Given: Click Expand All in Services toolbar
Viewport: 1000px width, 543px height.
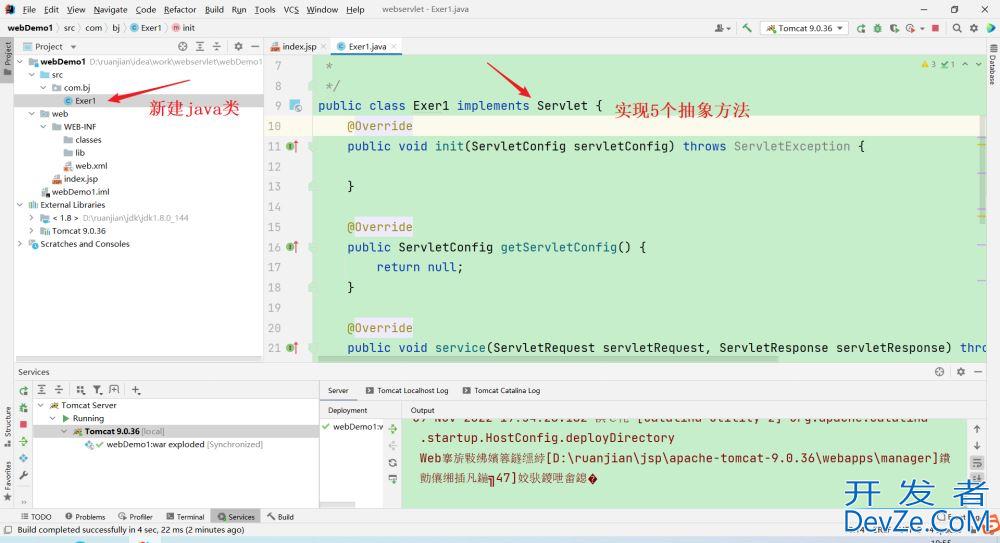Looking at the screenshot, I should (41, 390).
